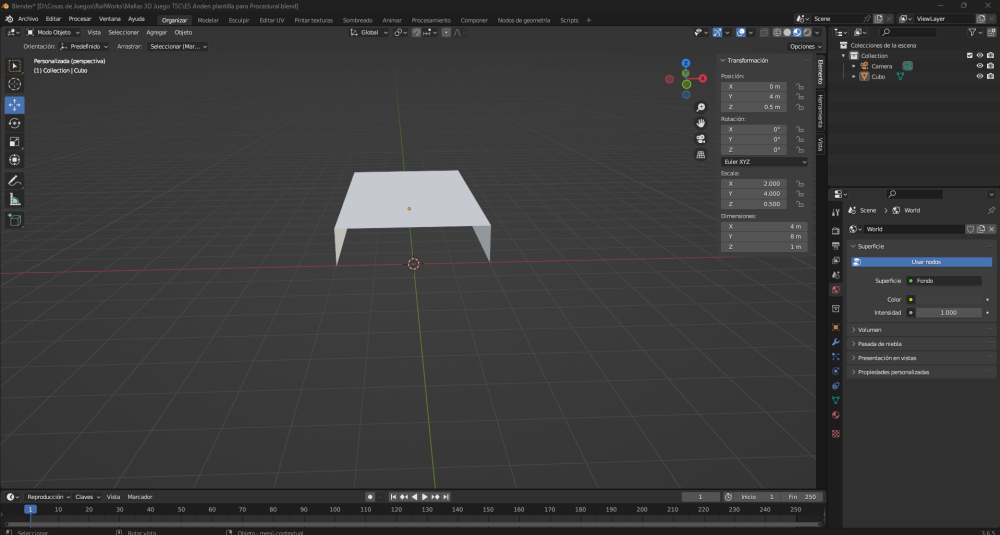This screenshot has height=535, width=1000.
Task: Choose the Cursor tool in toolbar
Action: point(15,85)
